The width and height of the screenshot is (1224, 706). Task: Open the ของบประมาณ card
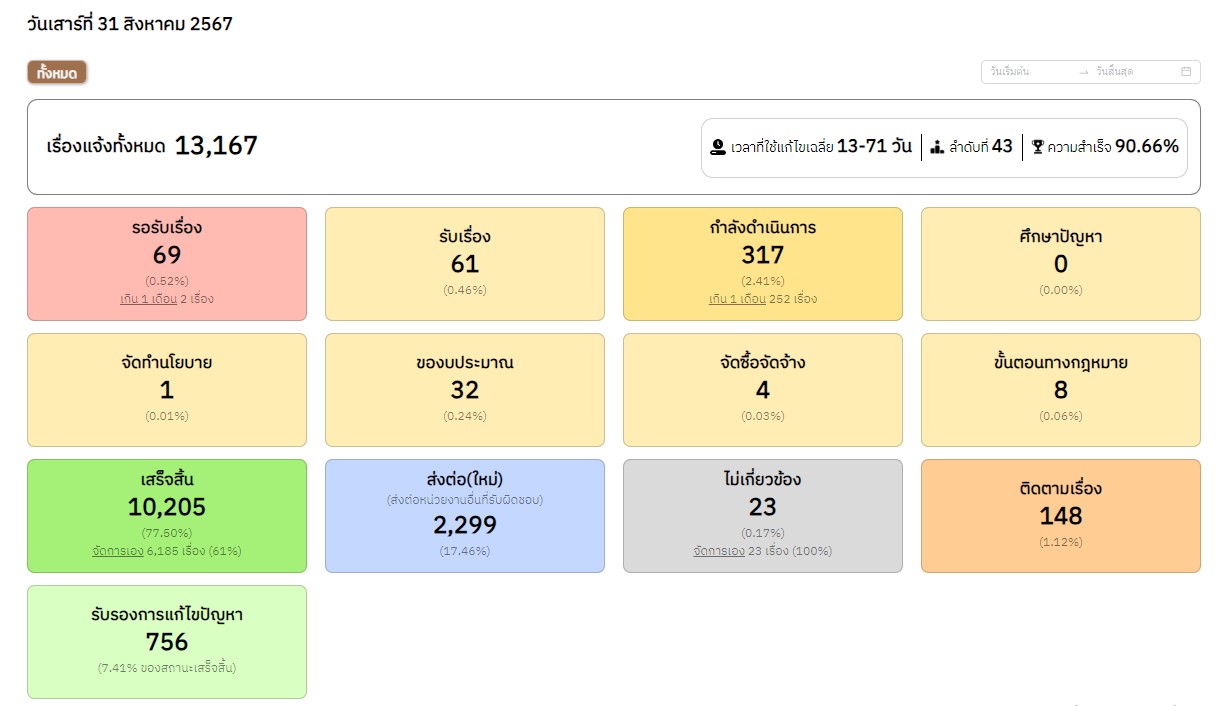click(465, 389)
